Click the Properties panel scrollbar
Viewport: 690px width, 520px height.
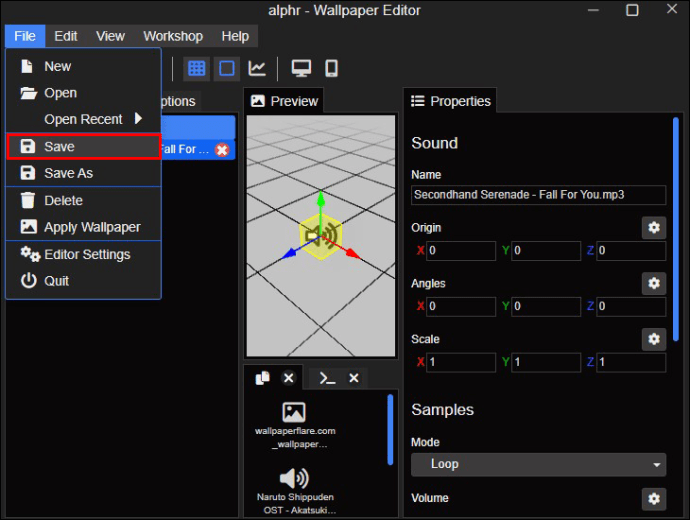coord(675,229)
